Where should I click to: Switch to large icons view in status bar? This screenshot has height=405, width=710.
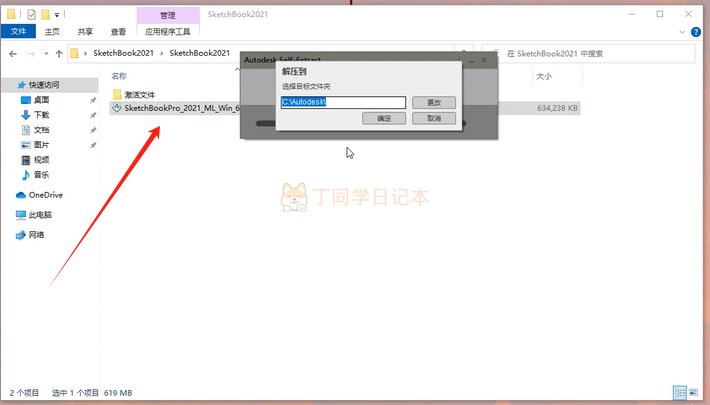coord(693,392)
